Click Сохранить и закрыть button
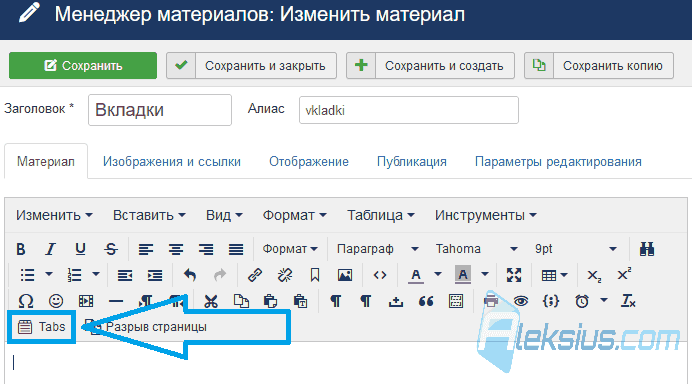This screenshot has width=693, height=384. point(251,66)
